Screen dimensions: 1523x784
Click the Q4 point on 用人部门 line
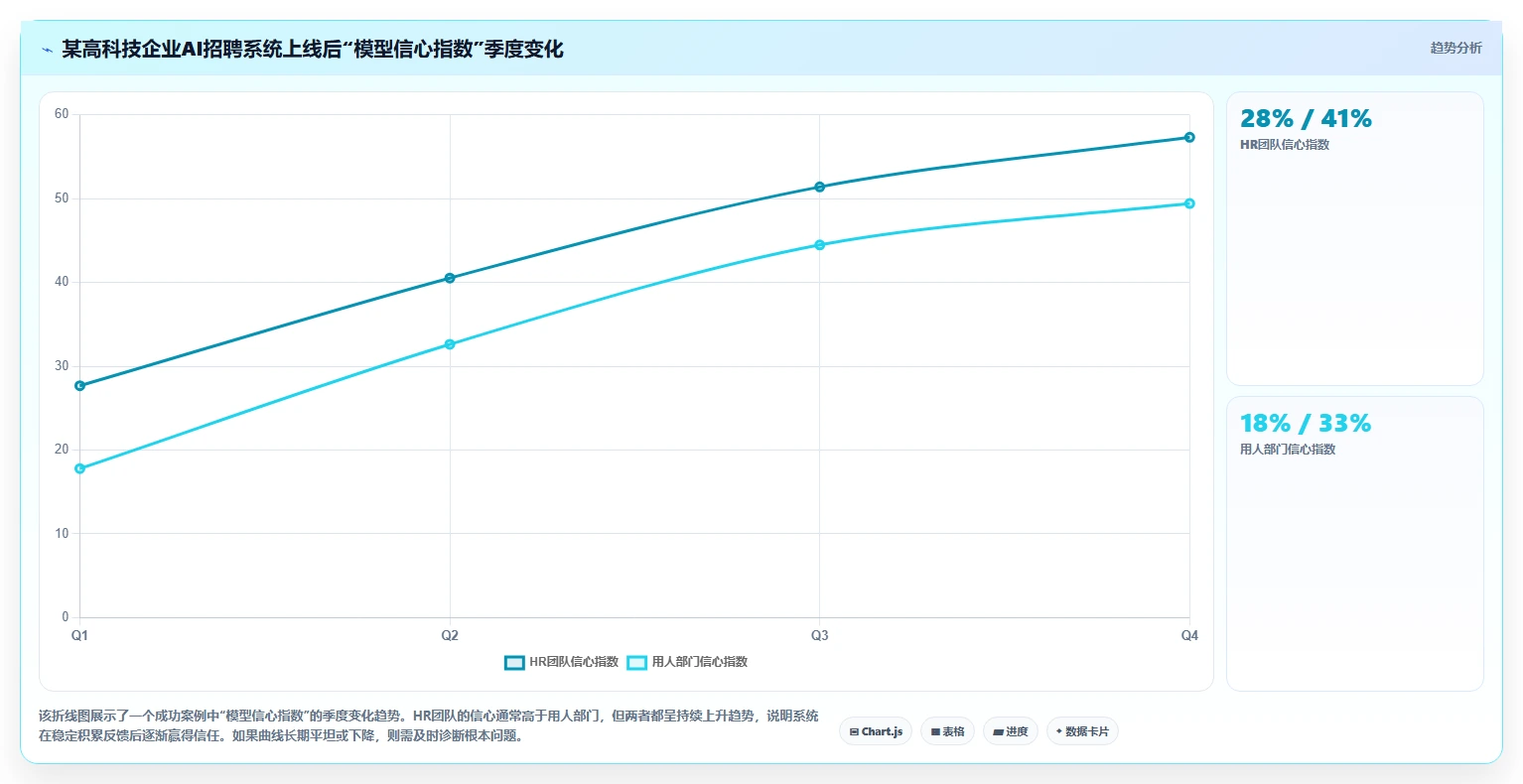point(1189,203)
